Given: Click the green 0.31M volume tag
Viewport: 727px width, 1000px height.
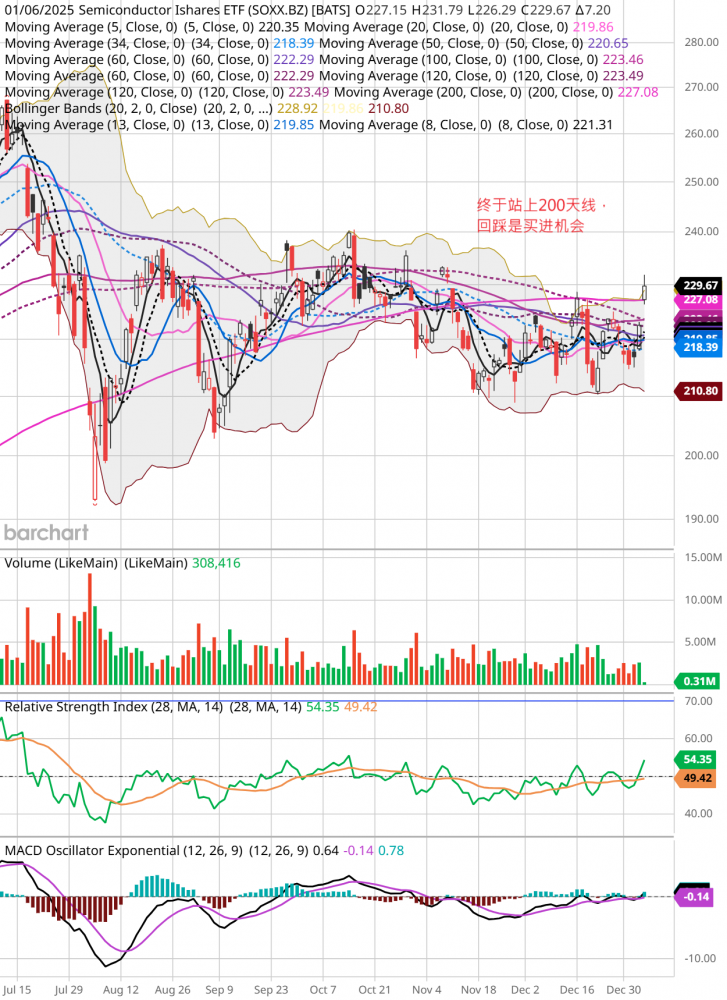Looking at the screenshot, I should (x=700, y=681).
